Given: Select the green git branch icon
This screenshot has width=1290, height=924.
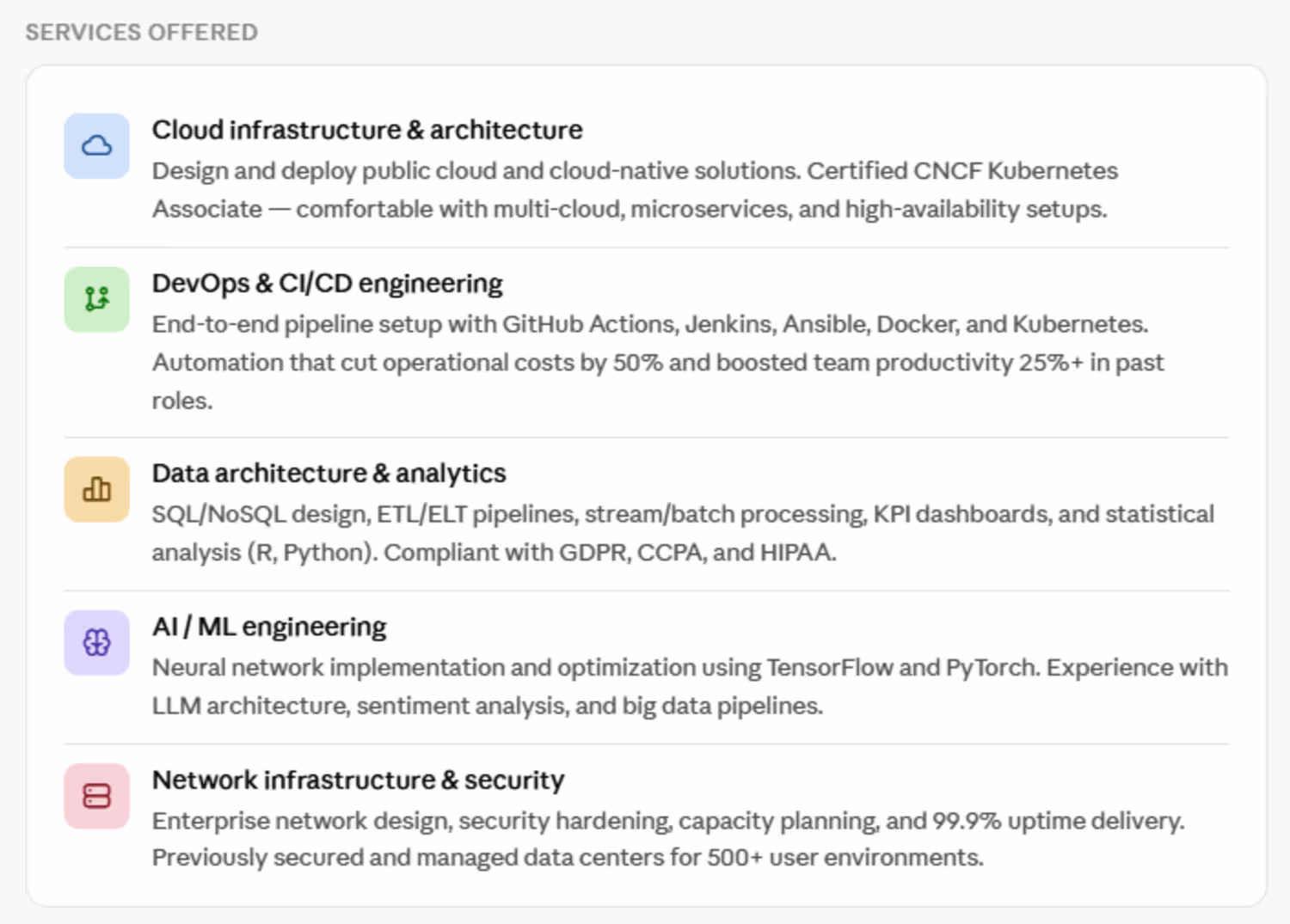Looking at the screenshot, I should pyautogui.click(x=97, y=299).
